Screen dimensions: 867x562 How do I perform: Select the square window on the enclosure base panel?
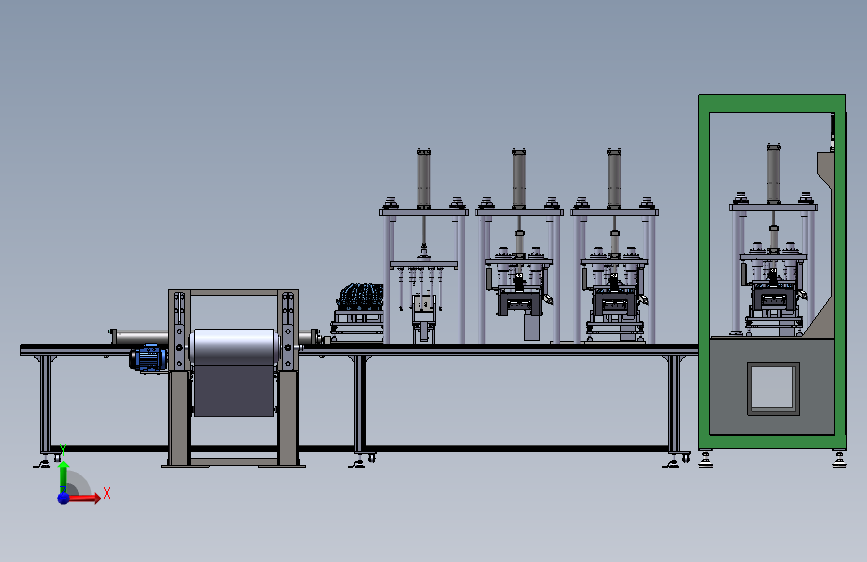pyautogui.click(x=773, y=388)
